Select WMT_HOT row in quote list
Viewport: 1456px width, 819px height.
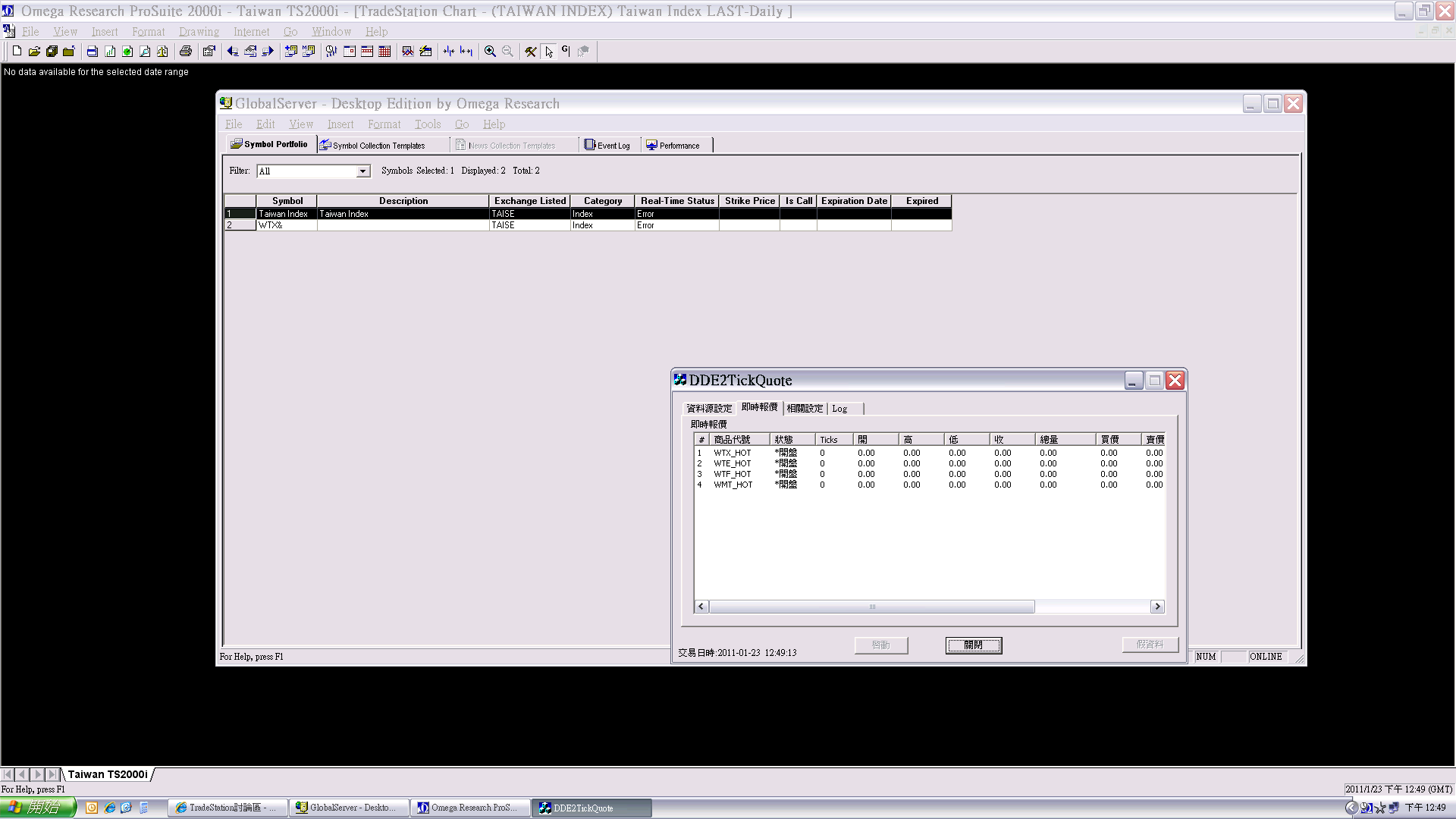930,485
